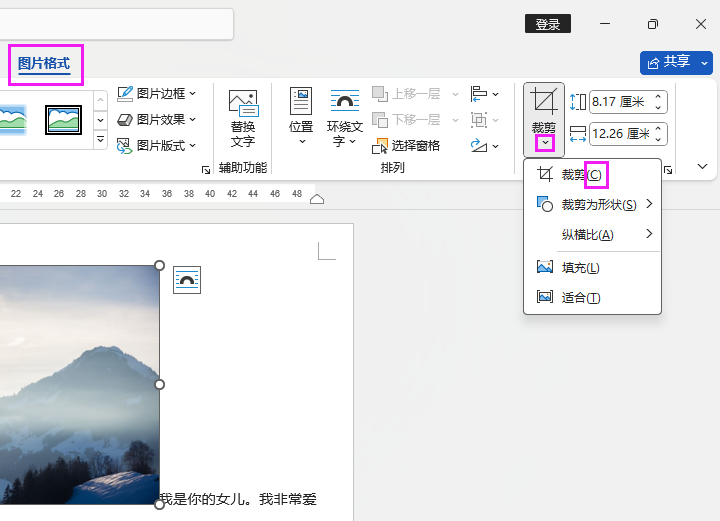This screenshot has width=720, height=521.
Task: Choose 裁剪(C) from crop menu
Action: (592, 175)
